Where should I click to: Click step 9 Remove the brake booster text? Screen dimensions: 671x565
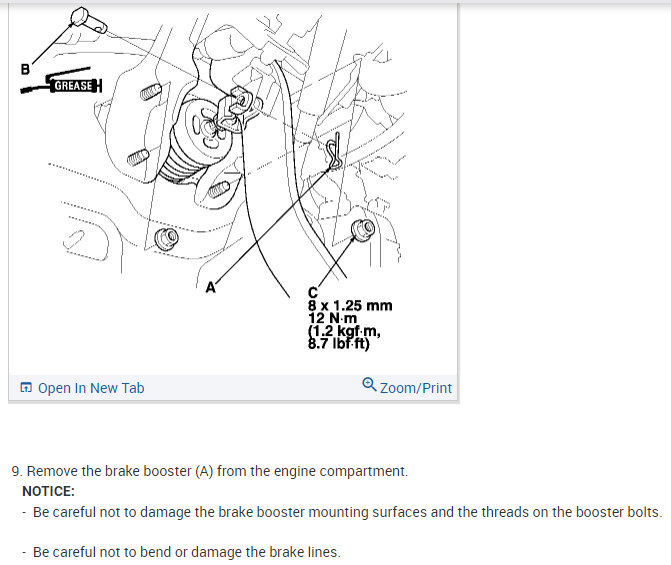coord(210,471)
